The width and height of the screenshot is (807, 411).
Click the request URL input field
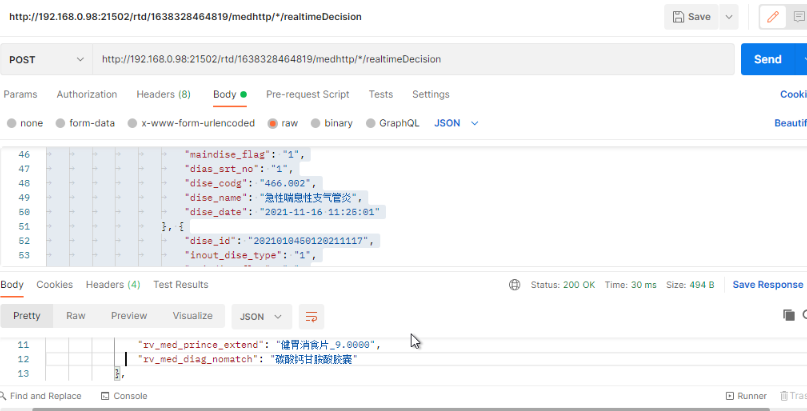pyautogui.click(x=410, y=60)
